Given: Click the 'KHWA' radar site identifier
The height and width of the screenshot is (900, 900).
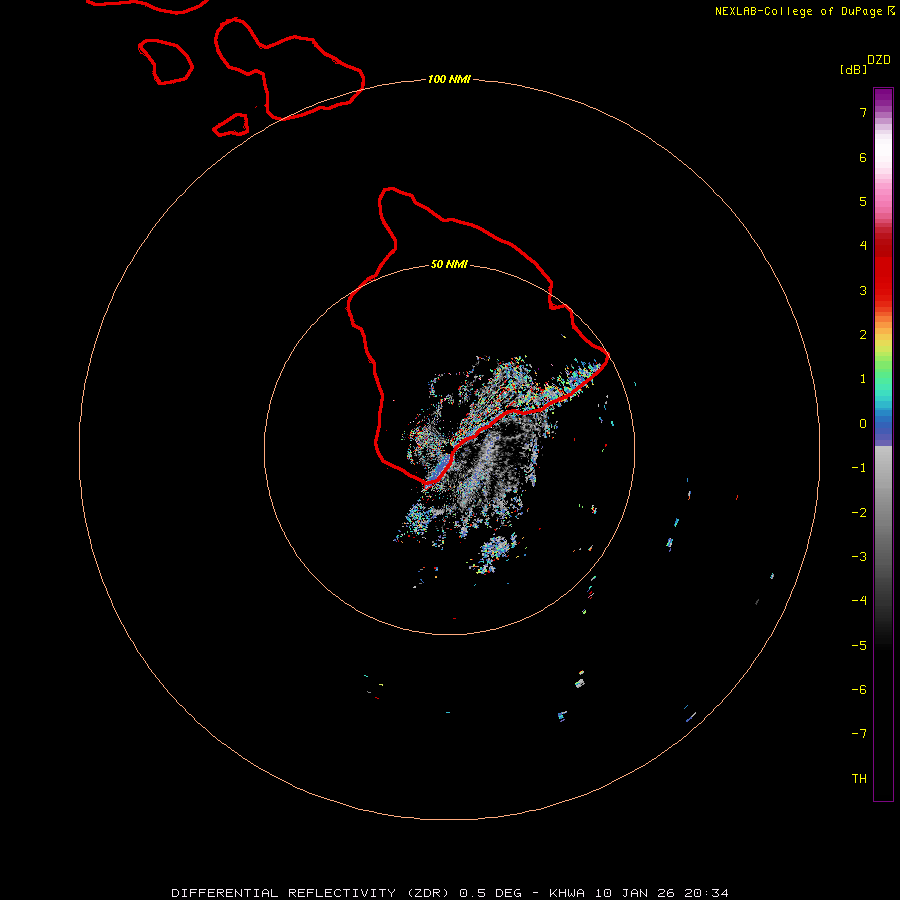Looking at the screenshot, I should (x=567, y=893).
